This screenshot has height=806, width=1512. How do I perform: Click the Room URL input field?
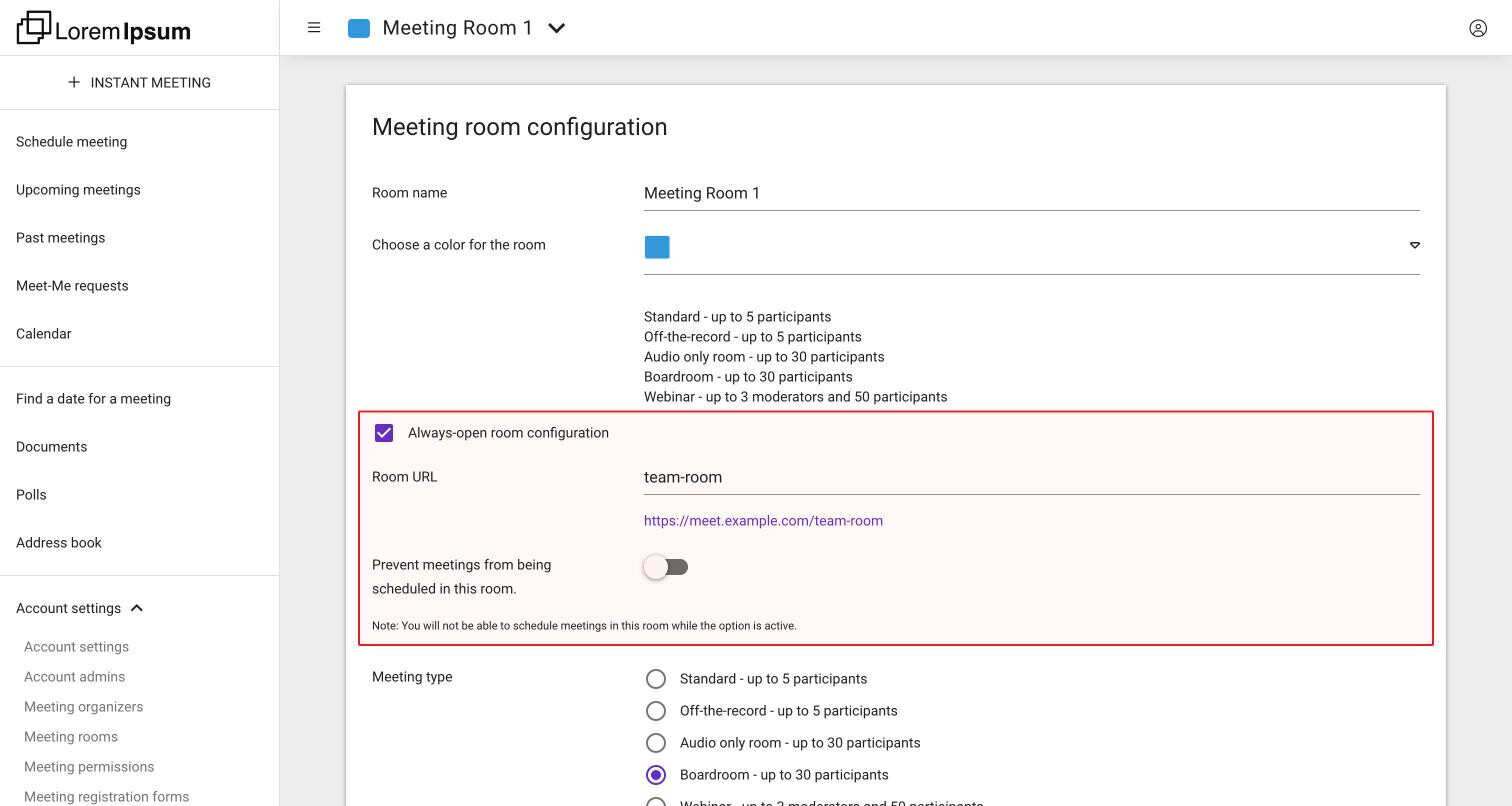point(1032,477)
